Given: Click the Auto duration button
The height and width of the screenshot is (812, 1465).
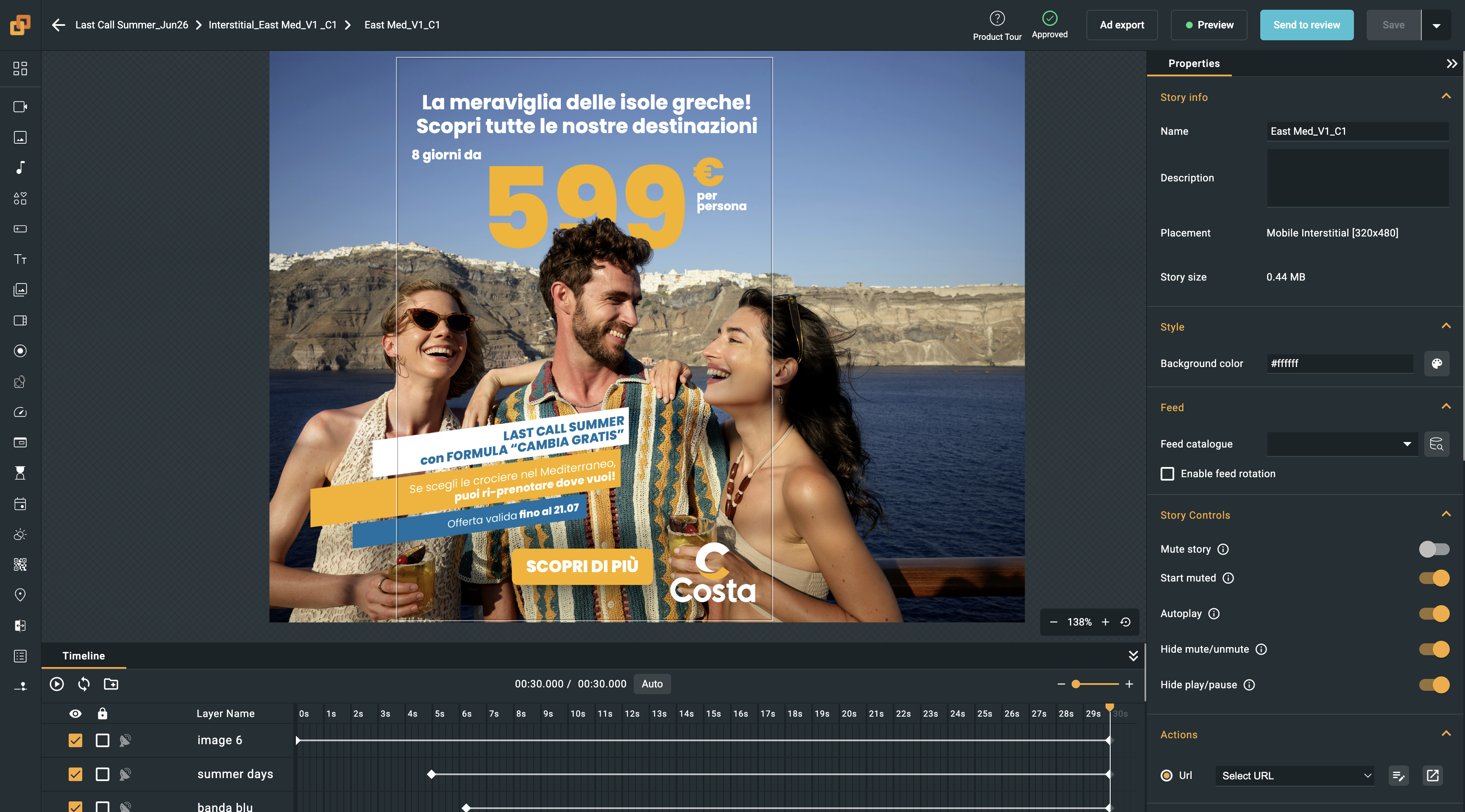Looking at the screenshot, I should (x=652, y=684).
